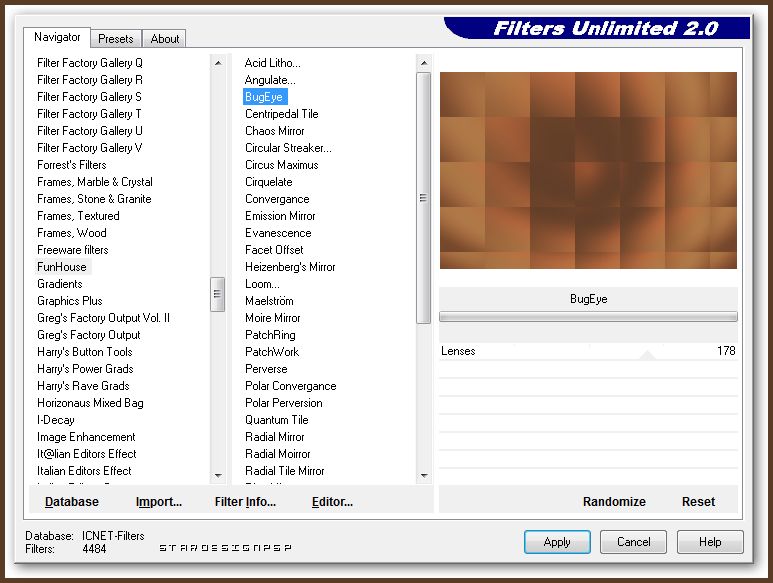Choose the Maelström filter
This screenshot has height=583, width=773.
click(x=269, y=301)
